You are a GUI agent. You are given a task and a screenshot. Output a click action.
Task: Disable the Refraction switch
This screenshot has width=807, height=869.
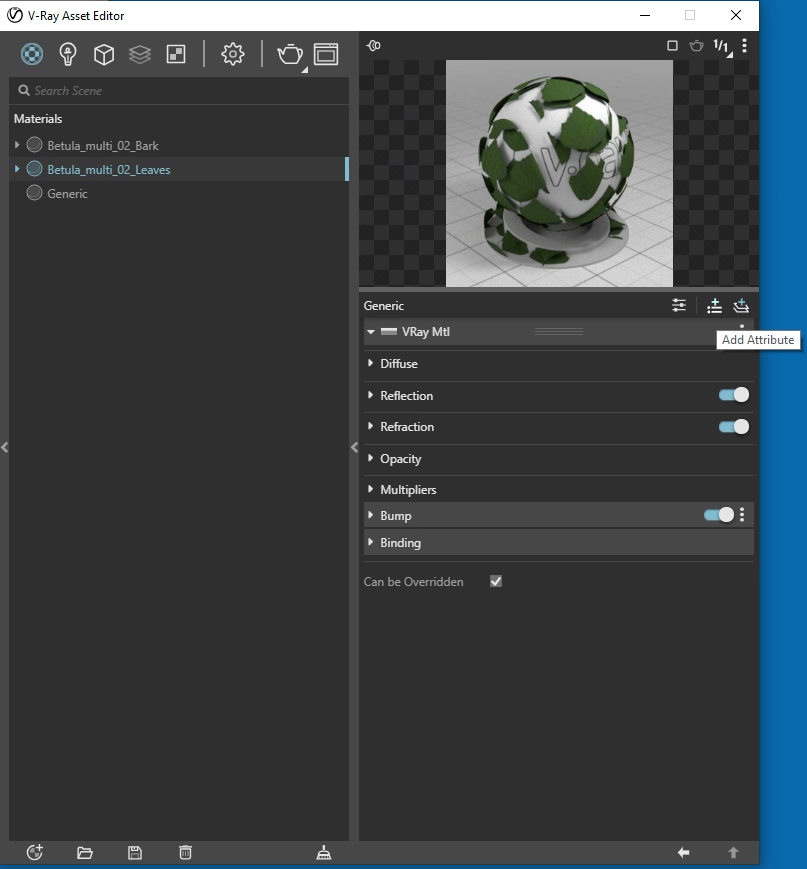(x=734, y=427)
